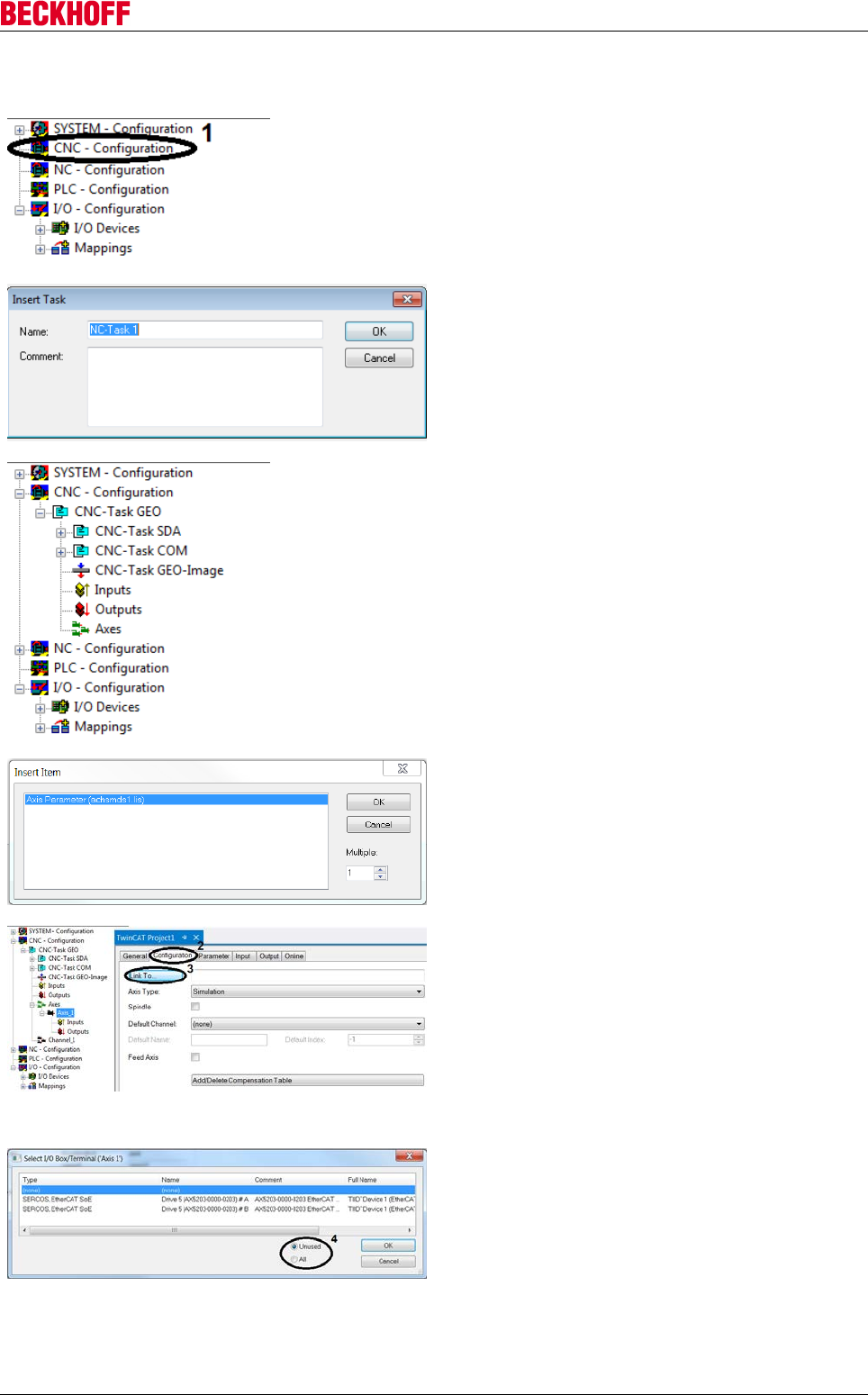Open the Default Channel dropdown
Viewport: 868px width, 1395px height.
click(x=307, y=1024)
